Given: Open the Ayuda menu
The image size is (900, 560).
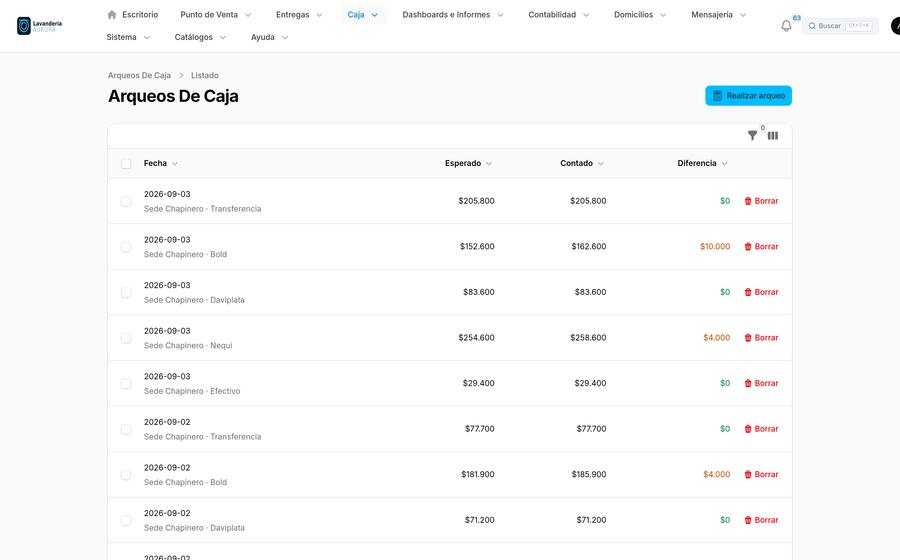Looking at the screenshot, I should pos(269,37).
